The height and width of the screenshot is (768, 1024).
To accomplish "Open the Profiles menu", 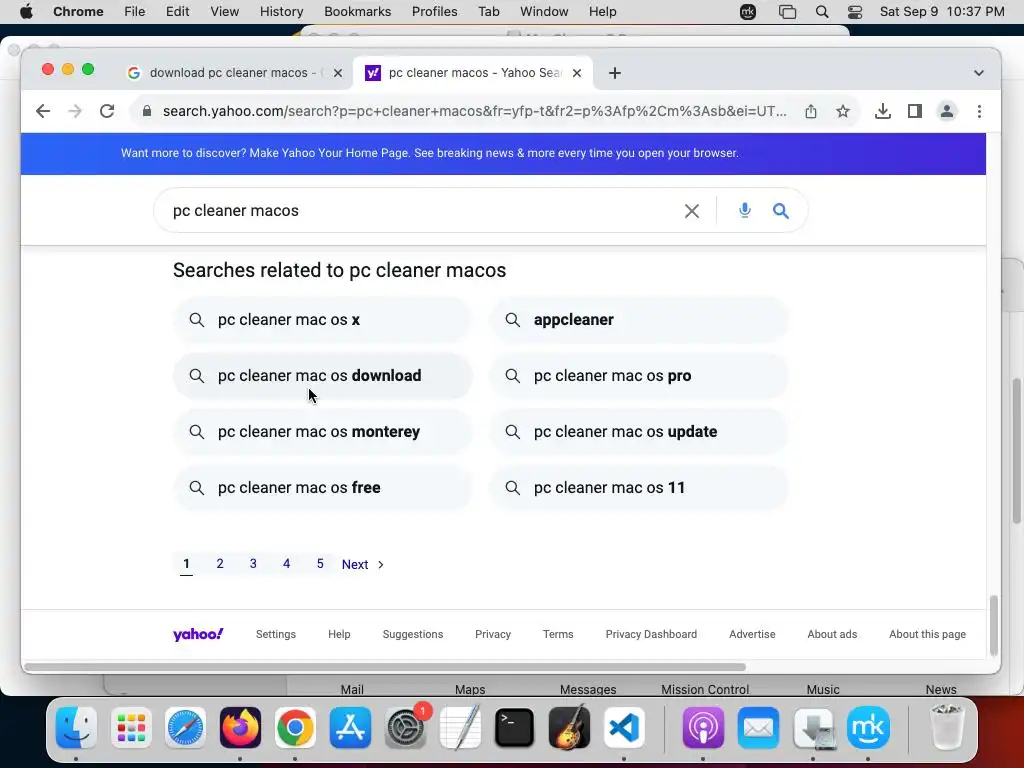I will (434, 12).
